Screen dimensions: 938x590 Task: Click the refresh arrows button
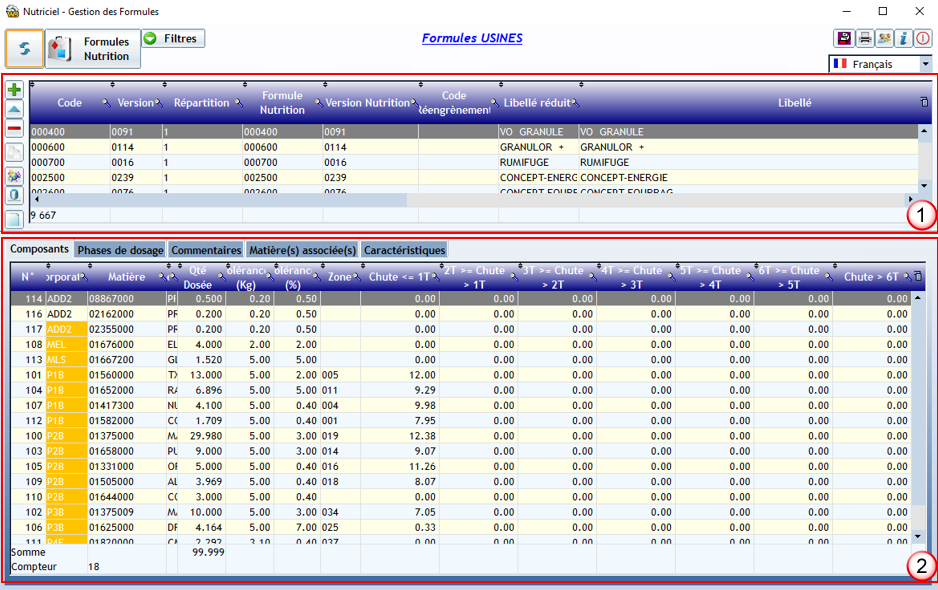24,48
